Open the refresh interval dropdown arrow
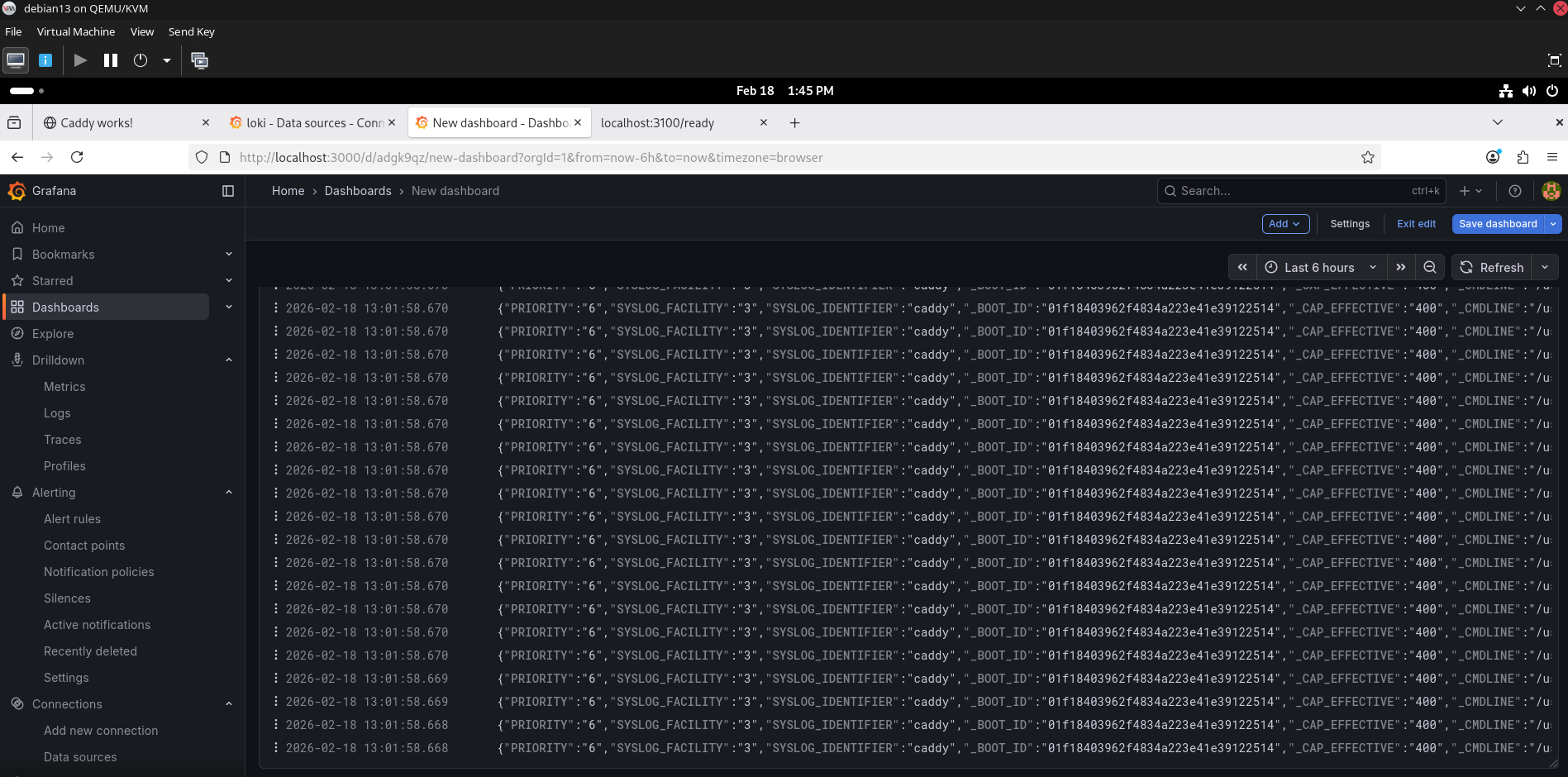Viewport: 1568px width, 777px height. [1544, 267]
